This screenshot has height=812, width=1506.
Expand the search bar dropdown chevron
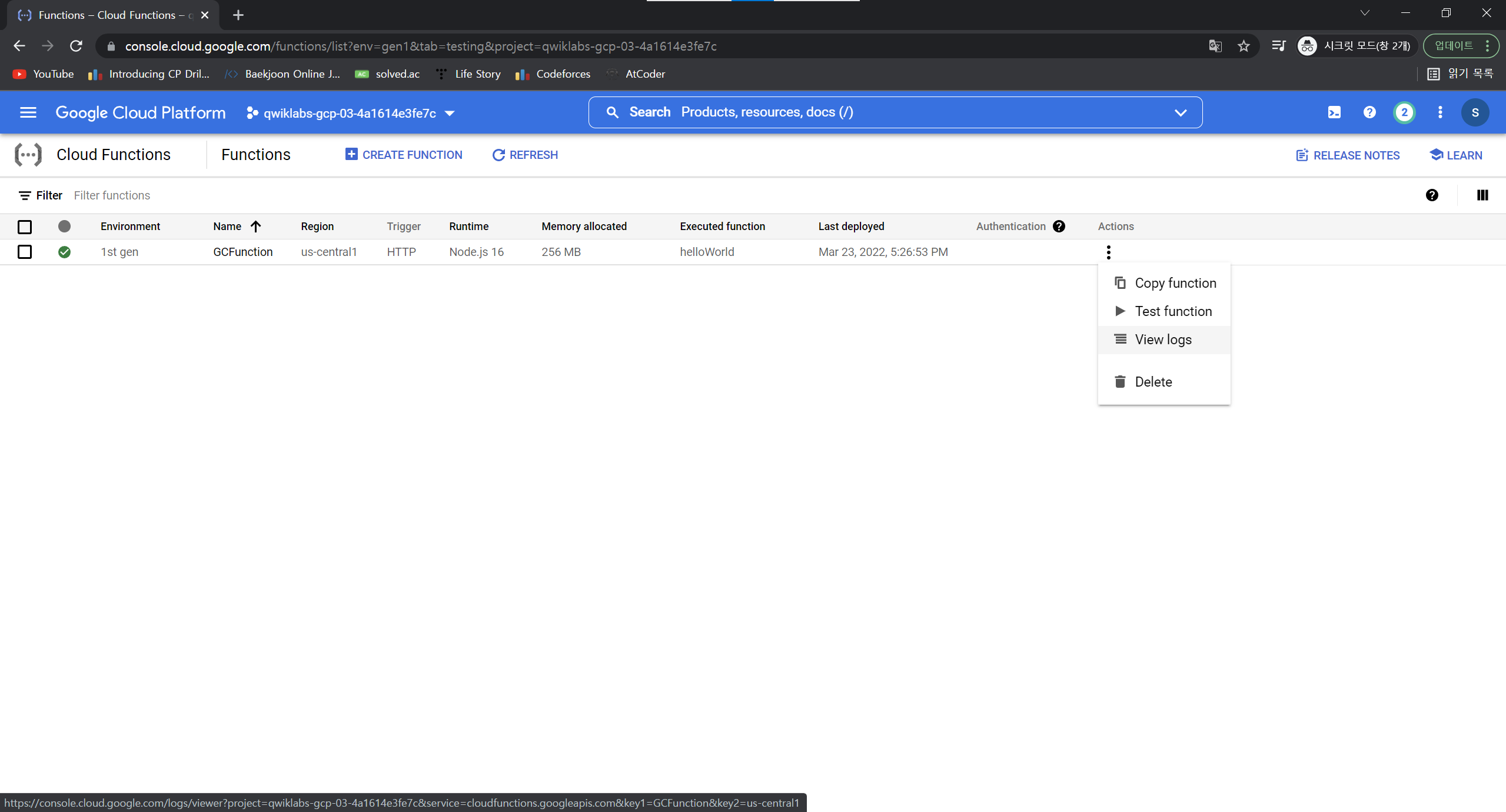tap(1180, 112)
